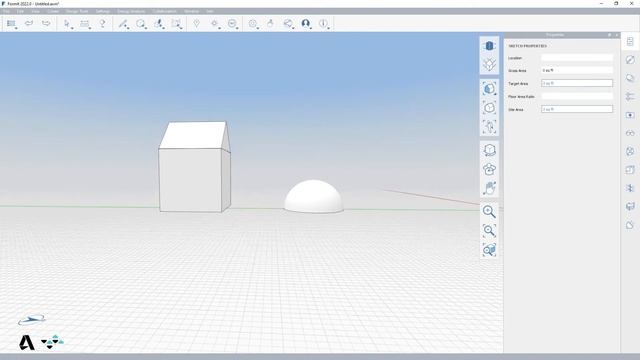Open the sliders palette icon in sidebar

(630, 96)
